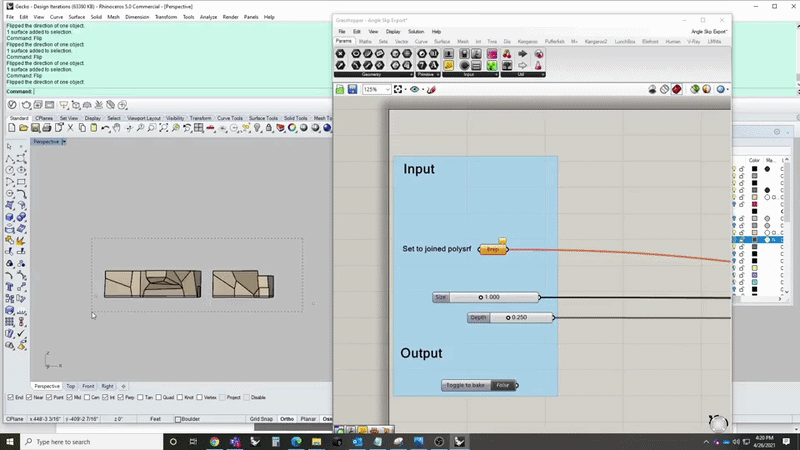Image resolution: width=800 pixels, height=450 pixels.
Task: Click the Depth slider at value 0.250
Action: [x=510, y=317]
